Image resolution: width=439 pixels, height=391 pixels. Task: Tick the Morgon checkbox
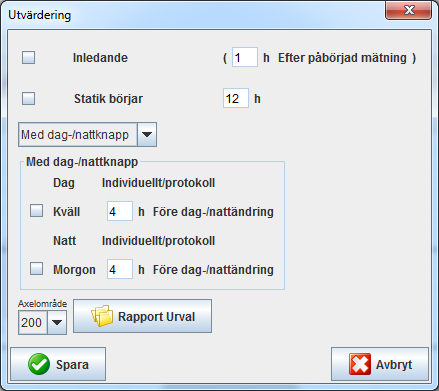coord(36,268)
